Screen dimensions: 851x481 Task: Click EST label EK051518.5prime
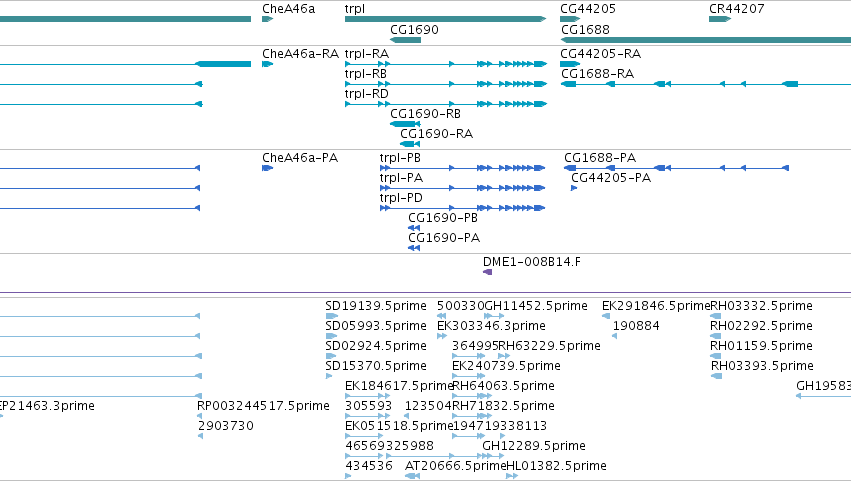399,426
